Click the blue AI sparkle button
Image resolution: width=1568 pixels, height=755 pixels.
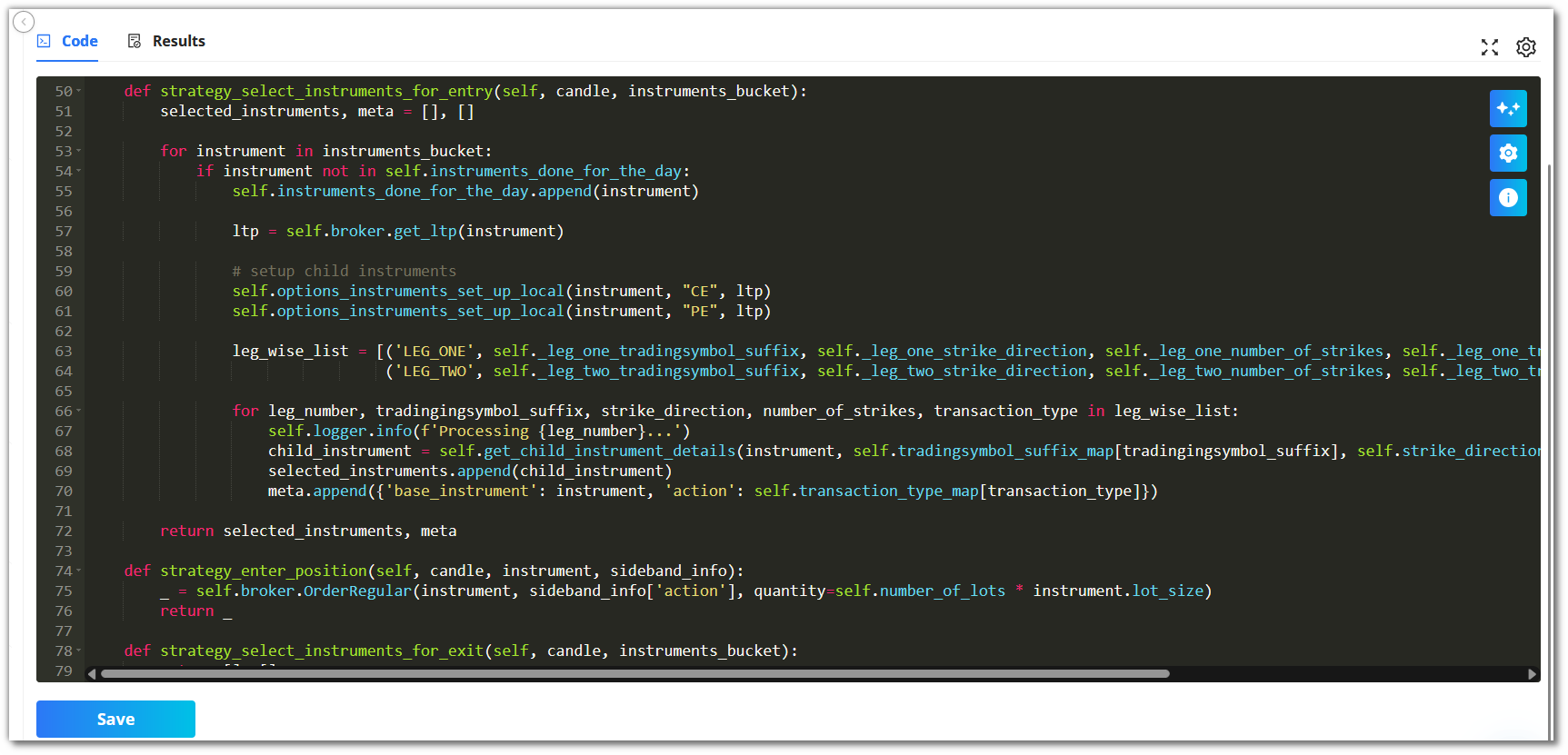point(1508,108)
